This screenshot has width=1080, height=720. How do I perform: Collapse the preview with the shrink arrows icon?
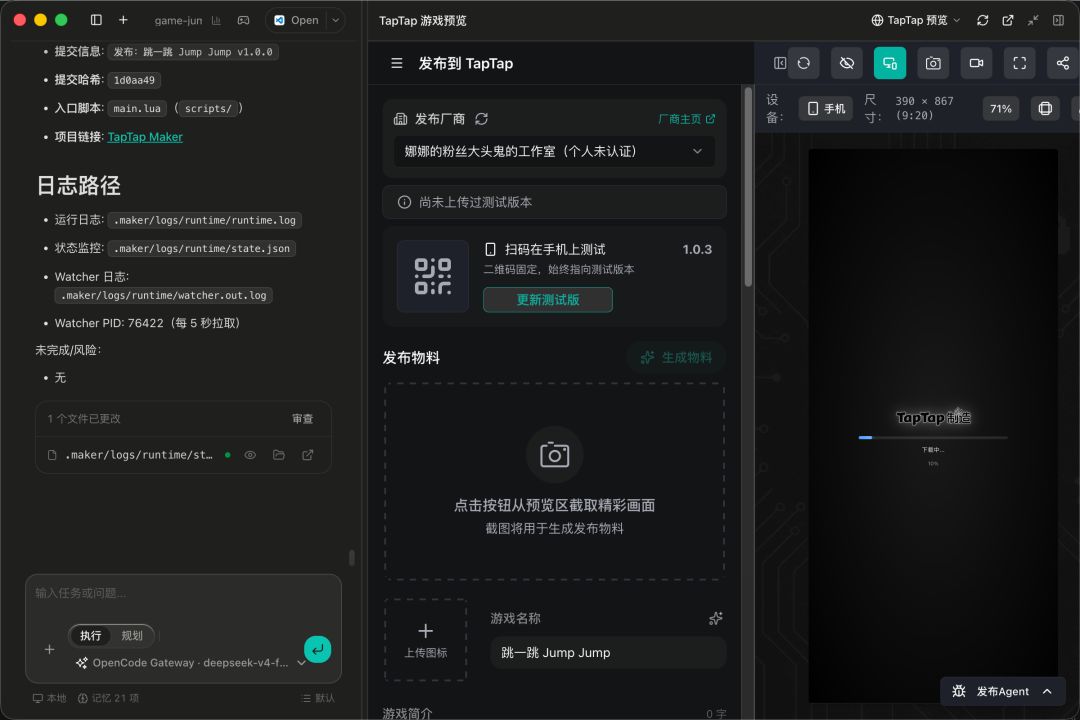[1033, 21]
